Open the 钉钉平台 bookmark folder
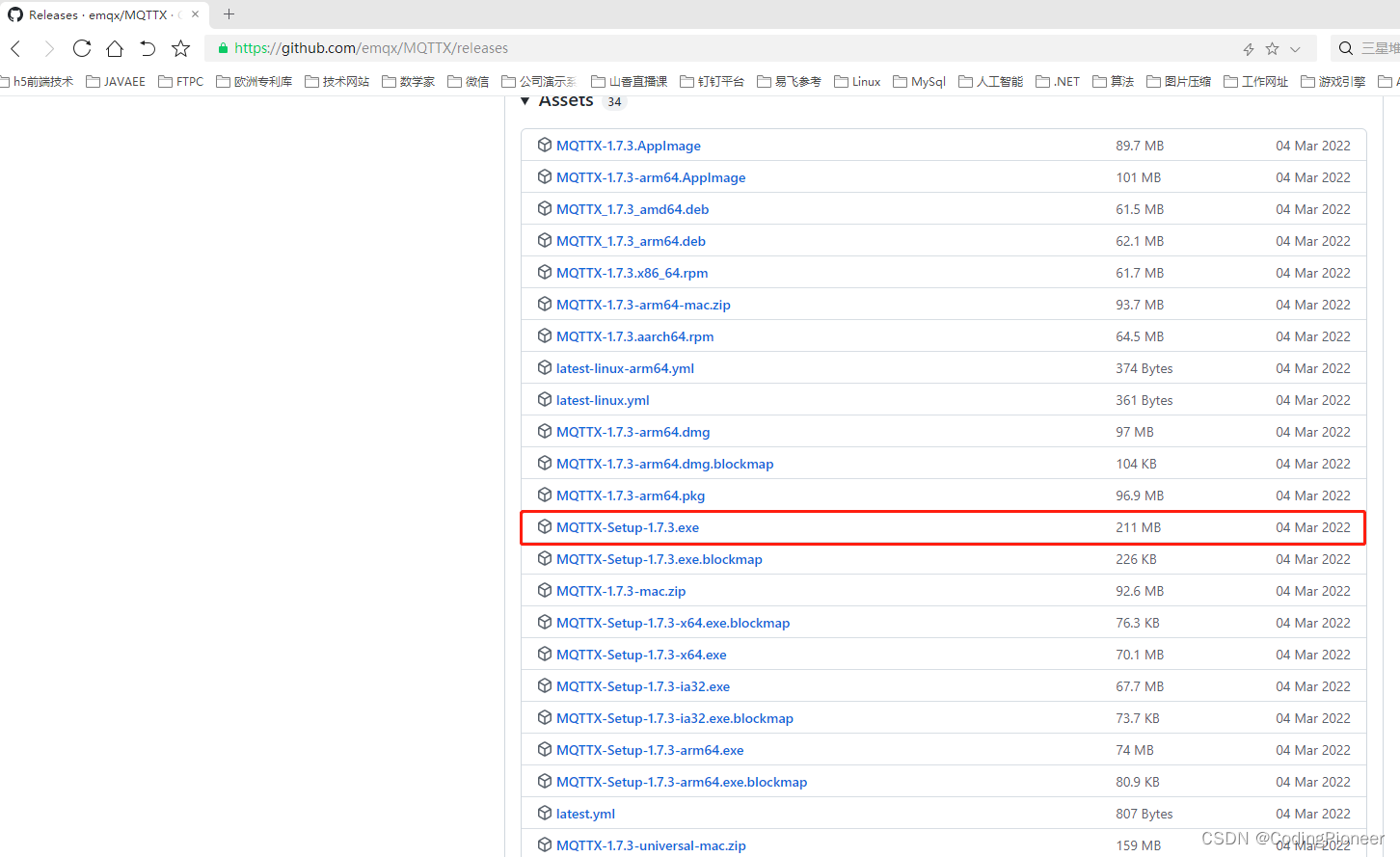 tap(713, 82)
